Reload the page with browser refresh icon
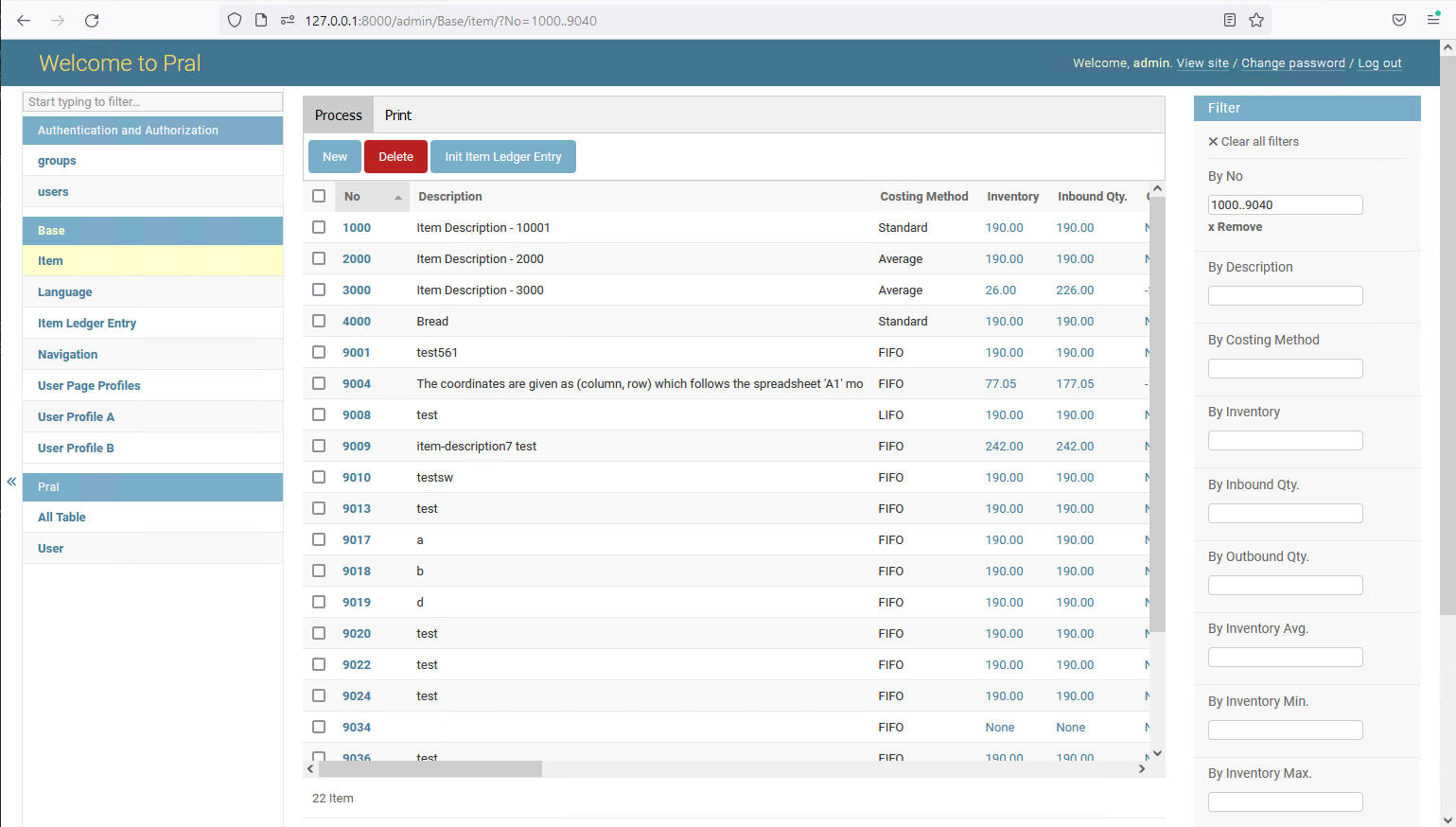Screen dimensions: 1456x827 click(92, 21)
